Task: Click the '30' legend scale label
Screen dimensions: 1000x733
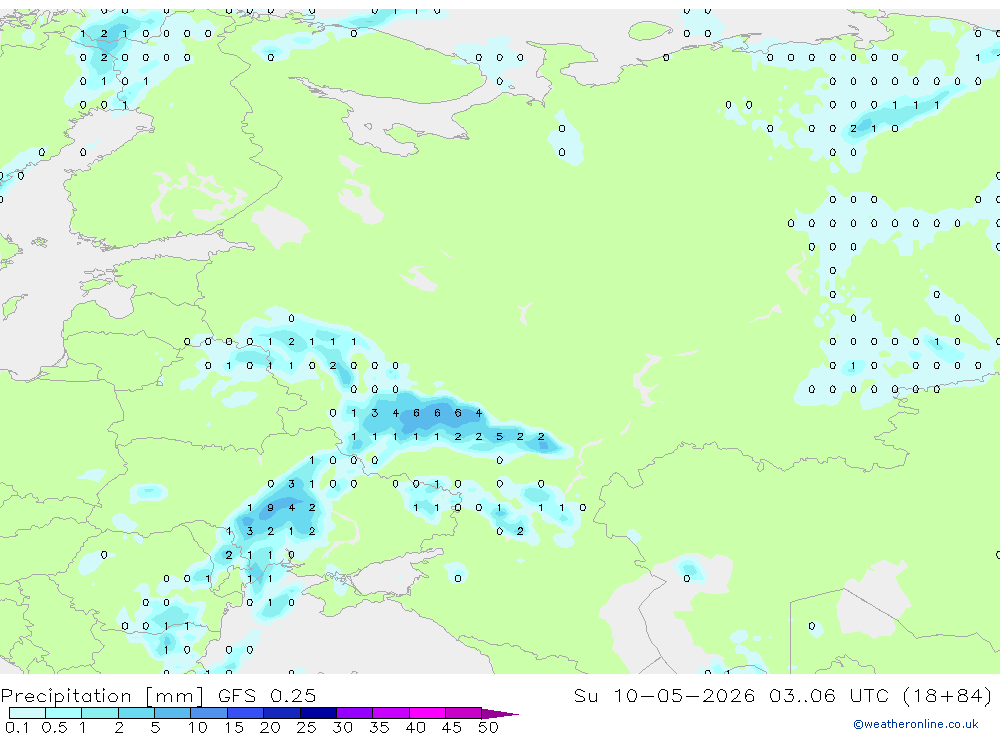Action: [x=342, y=727]
